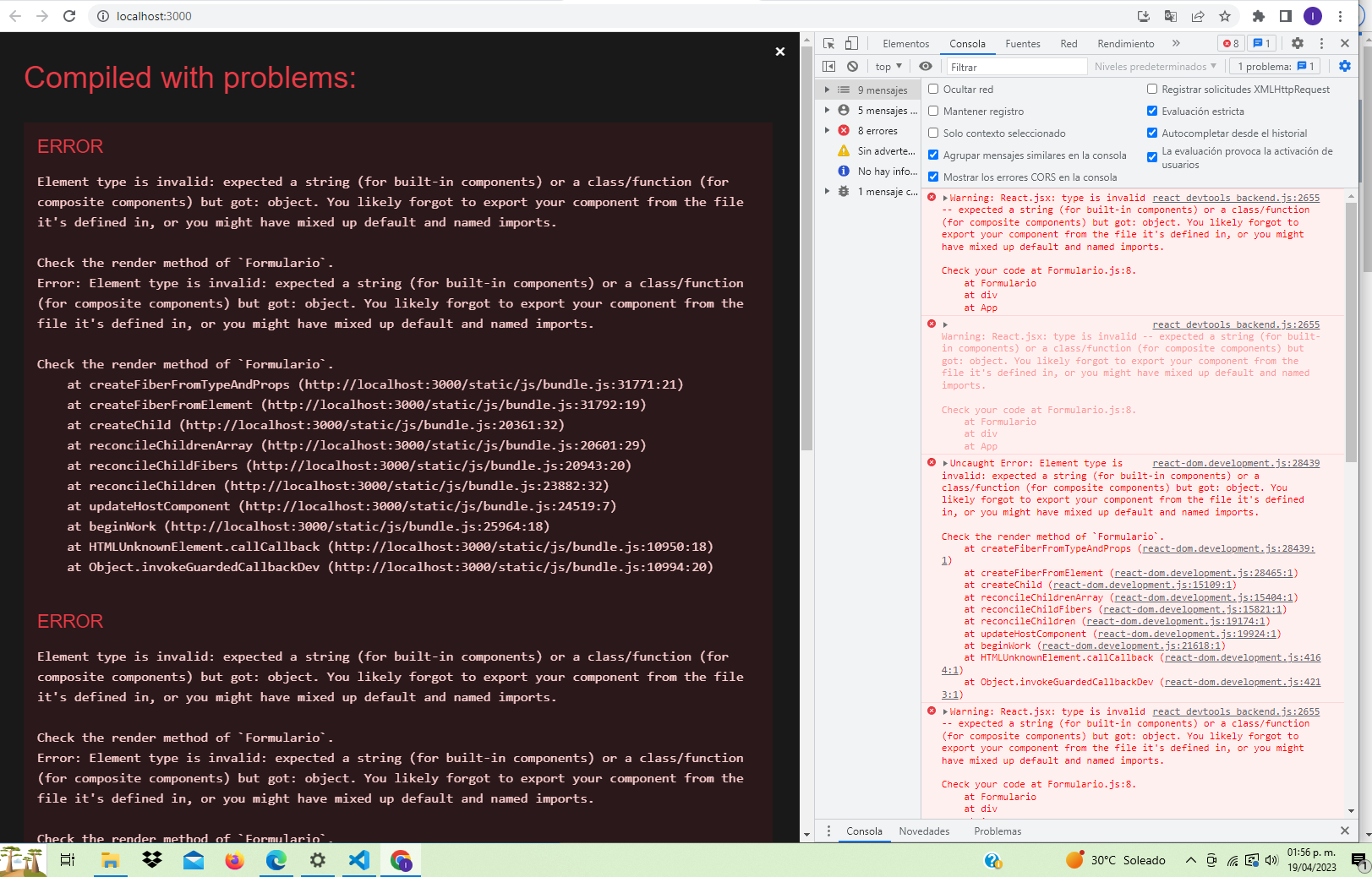Open the blue 1 issue counter badge
The height and width of the screenshot is (877, 1372).
[1261, 43]
